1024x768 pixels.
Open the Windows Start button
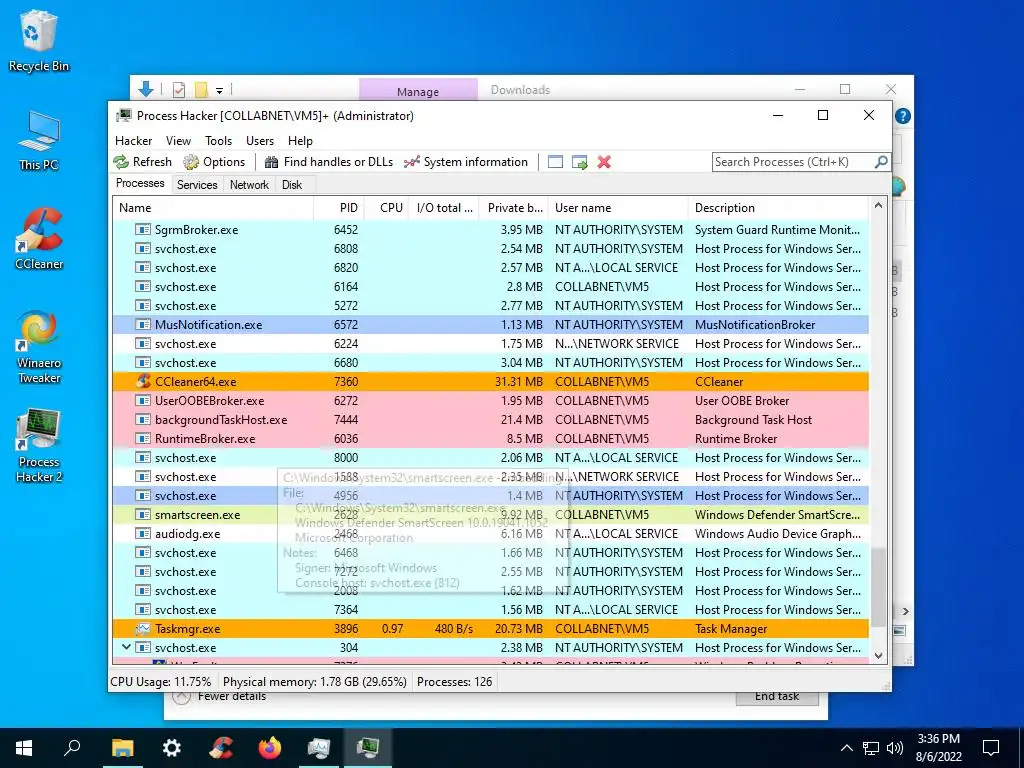(x=24, y=748)
